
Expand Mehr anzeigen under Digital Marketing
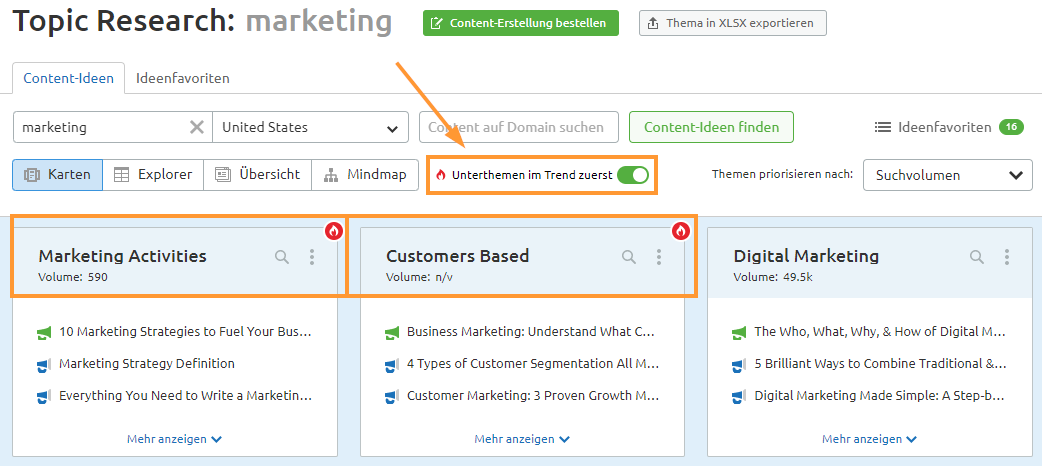click(869, 439)
